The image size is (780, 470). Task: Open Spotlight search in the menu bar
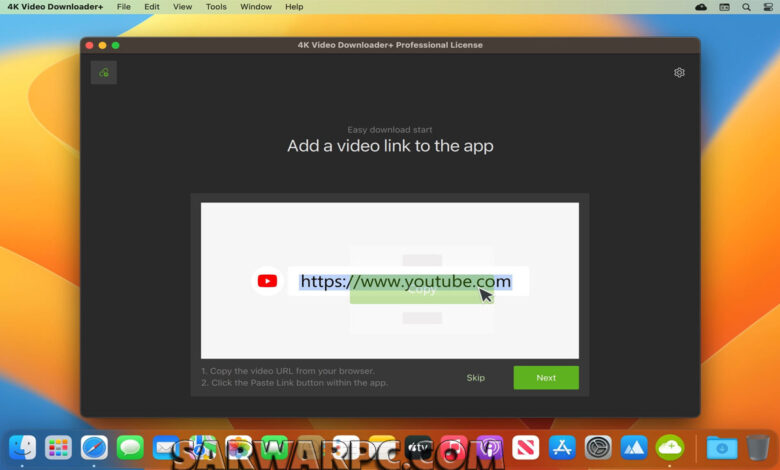pos(746,7)
